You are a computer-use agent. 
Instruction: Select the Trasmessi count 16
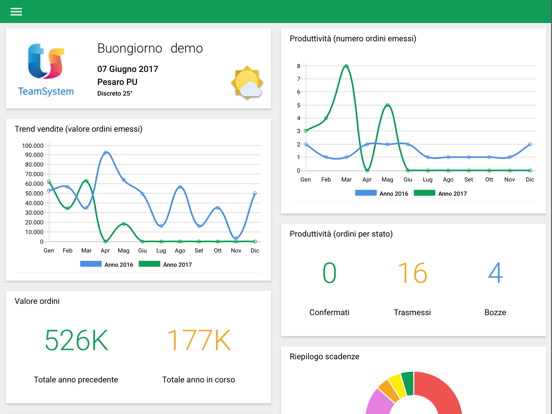413,273
